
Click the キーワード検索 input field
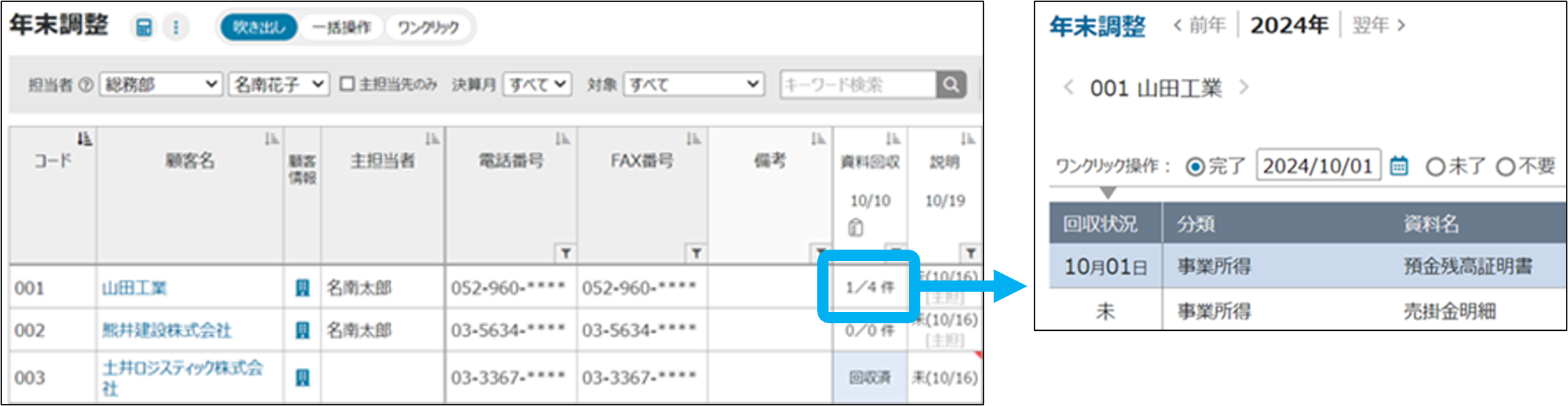point(858,85)
